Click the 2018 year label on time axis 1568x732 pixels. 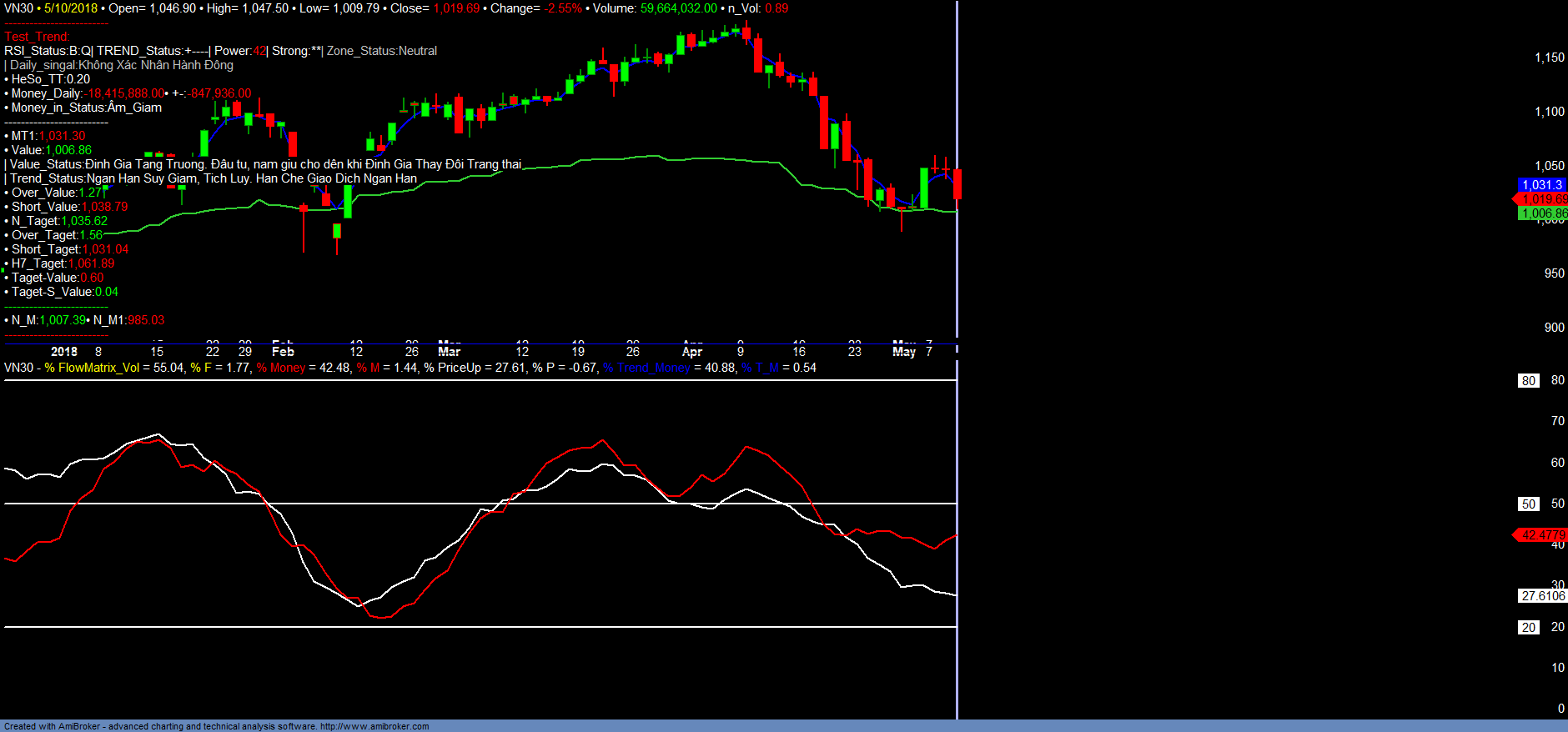(64, 351)
